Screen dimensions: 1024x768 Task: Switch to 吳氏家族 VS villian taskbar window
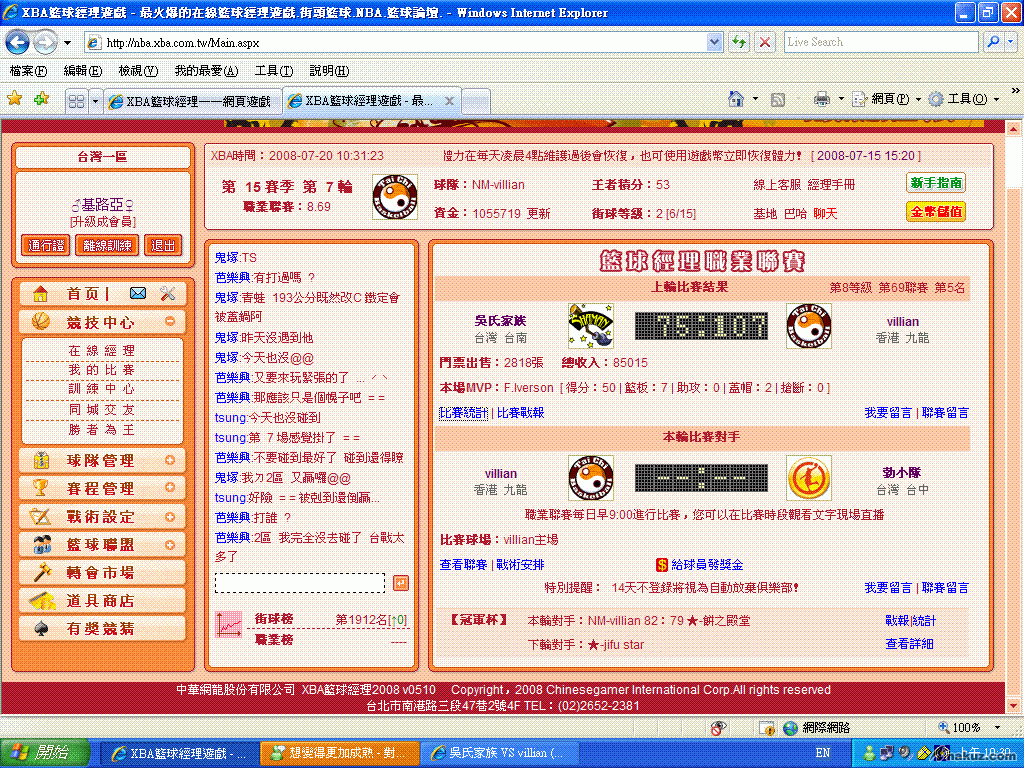499,753
